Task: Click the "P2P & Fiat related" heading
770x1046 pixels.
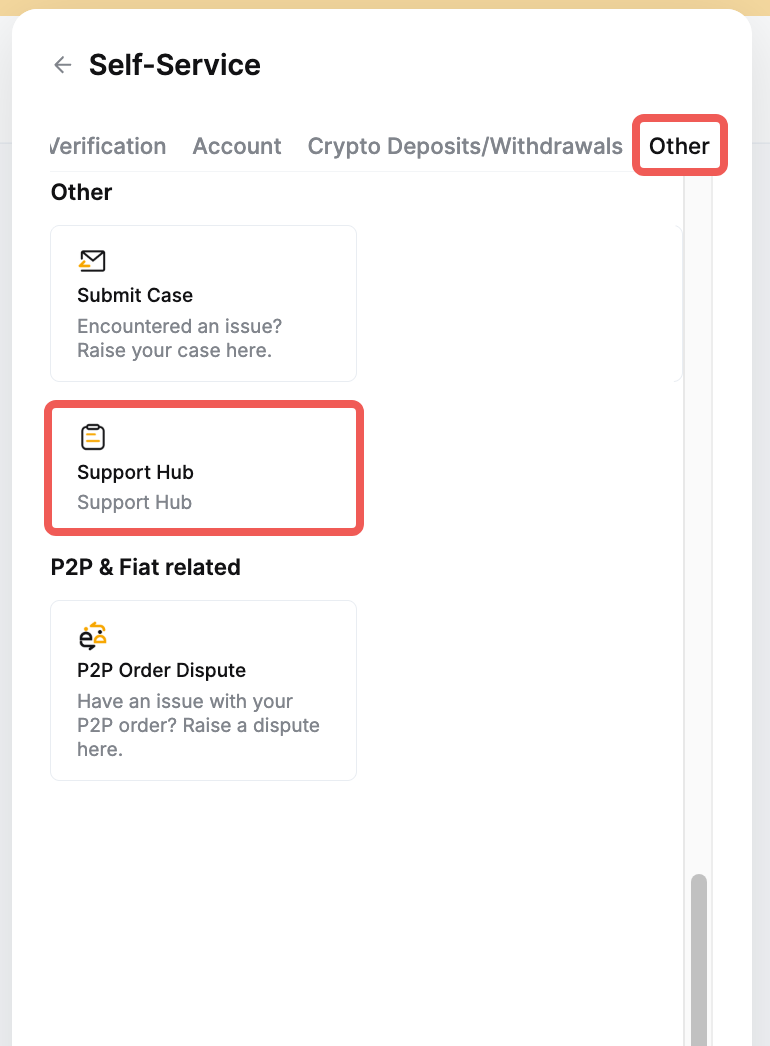Action: [146, 567]
